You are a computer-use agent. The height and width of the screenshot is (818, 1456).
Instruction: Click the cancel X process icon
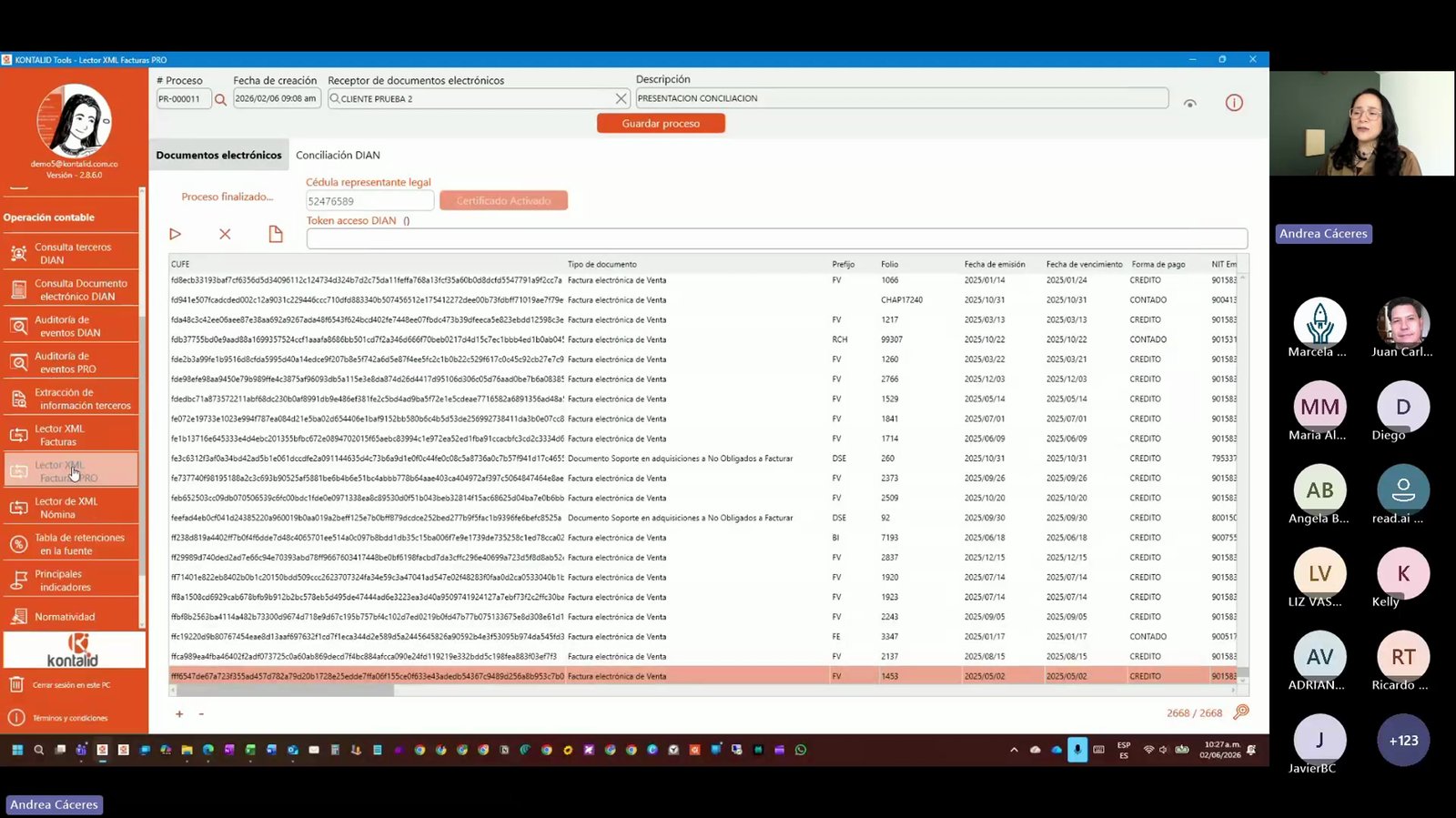tap(225, 234)
